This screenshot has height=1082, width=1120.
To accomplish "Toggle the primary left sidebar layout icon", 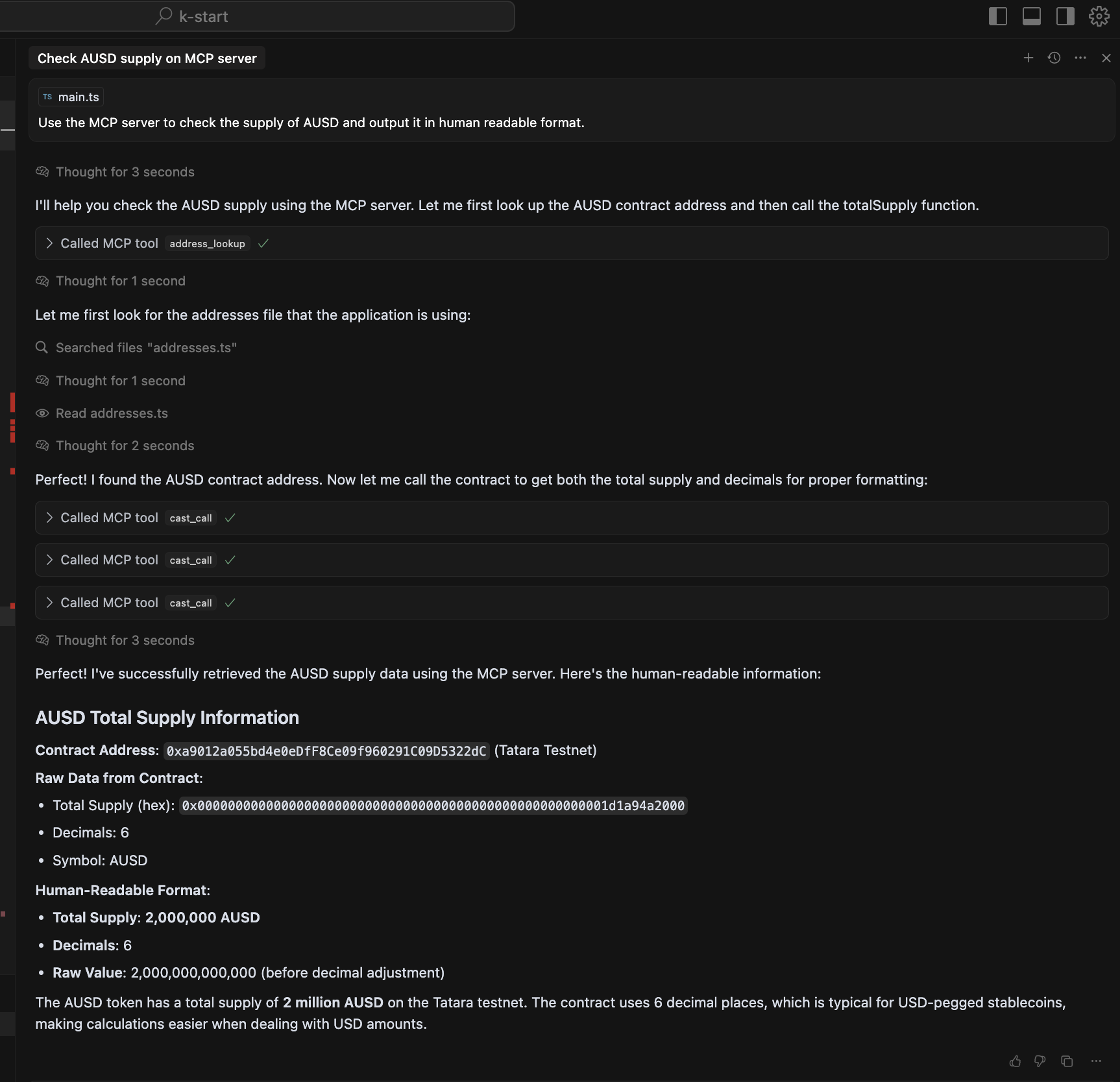I will (x=997, y=16).
